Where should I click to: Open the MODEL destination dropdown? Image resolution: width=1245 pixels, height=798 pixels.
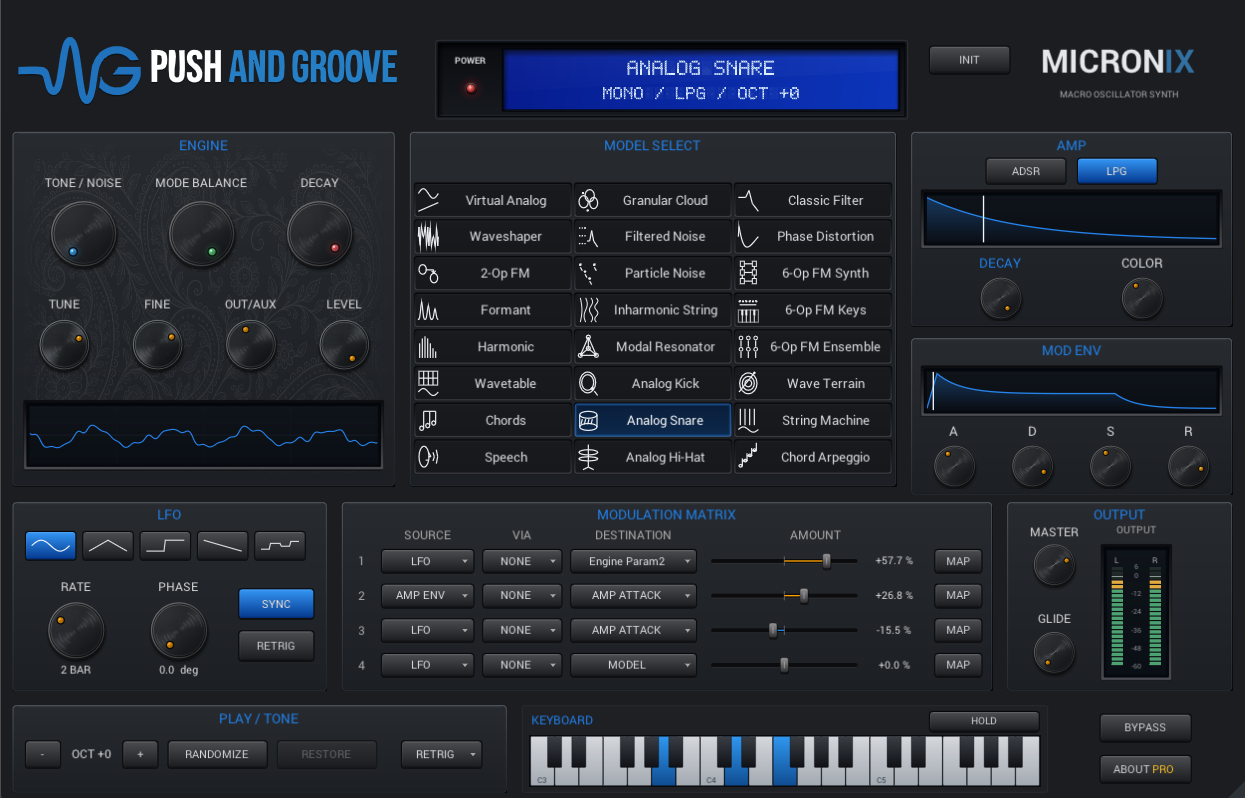click(633, 665)
